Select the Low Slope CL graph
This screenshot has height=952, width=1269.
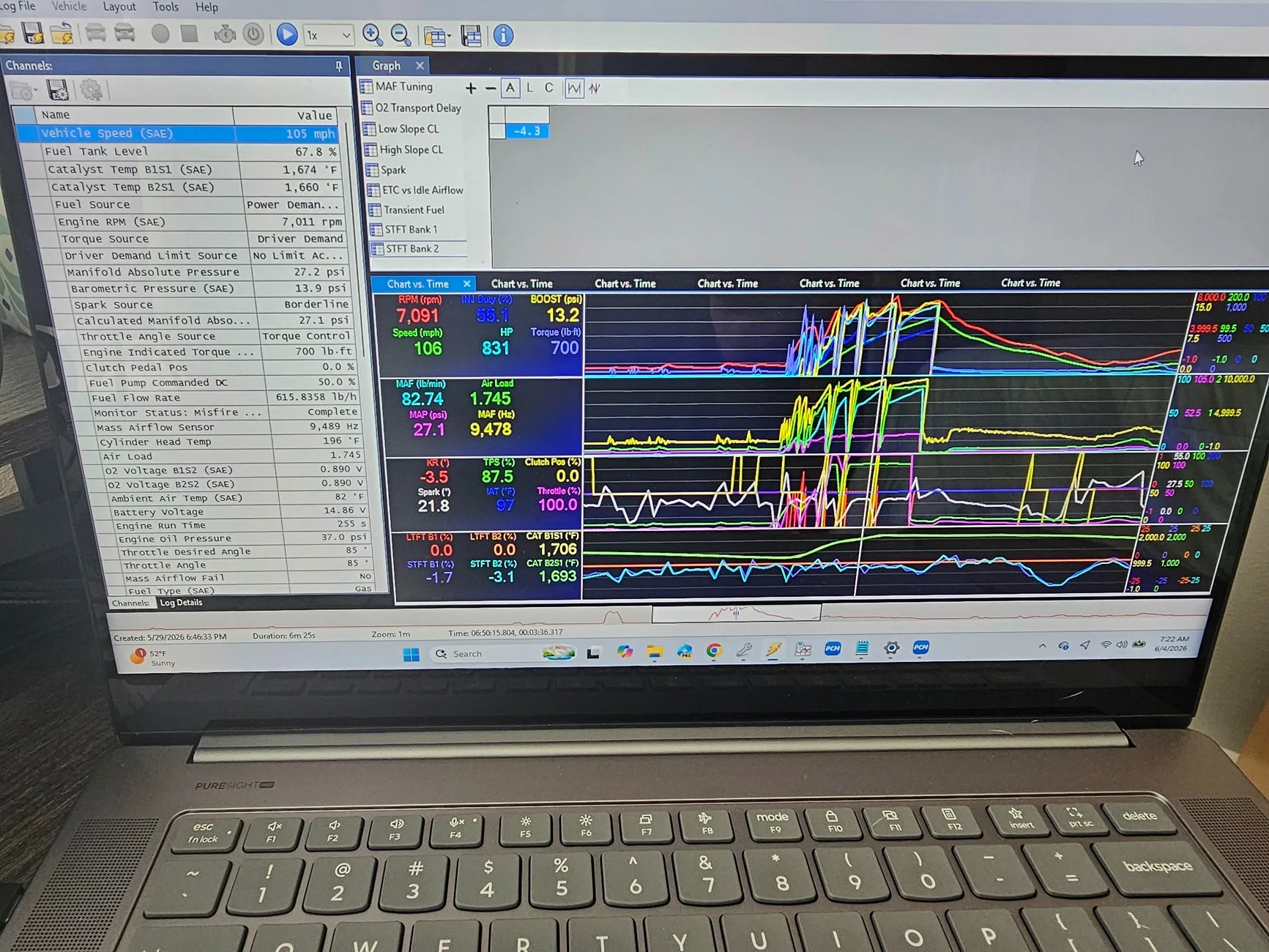coord(401,129)
